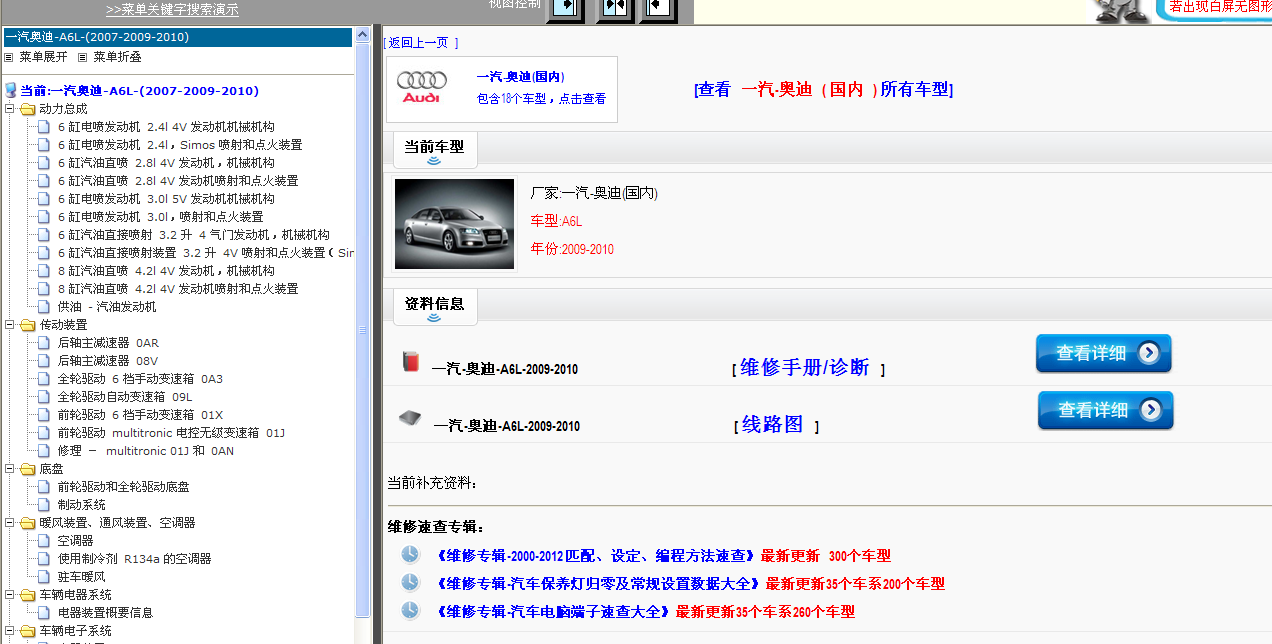Click the folder icon of 车辆电器系统

click(x=27, y=594)
